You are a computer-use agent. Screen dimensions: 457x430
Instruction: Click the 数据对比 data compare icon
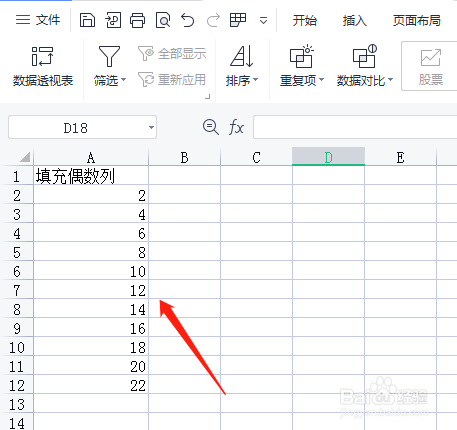364,56
